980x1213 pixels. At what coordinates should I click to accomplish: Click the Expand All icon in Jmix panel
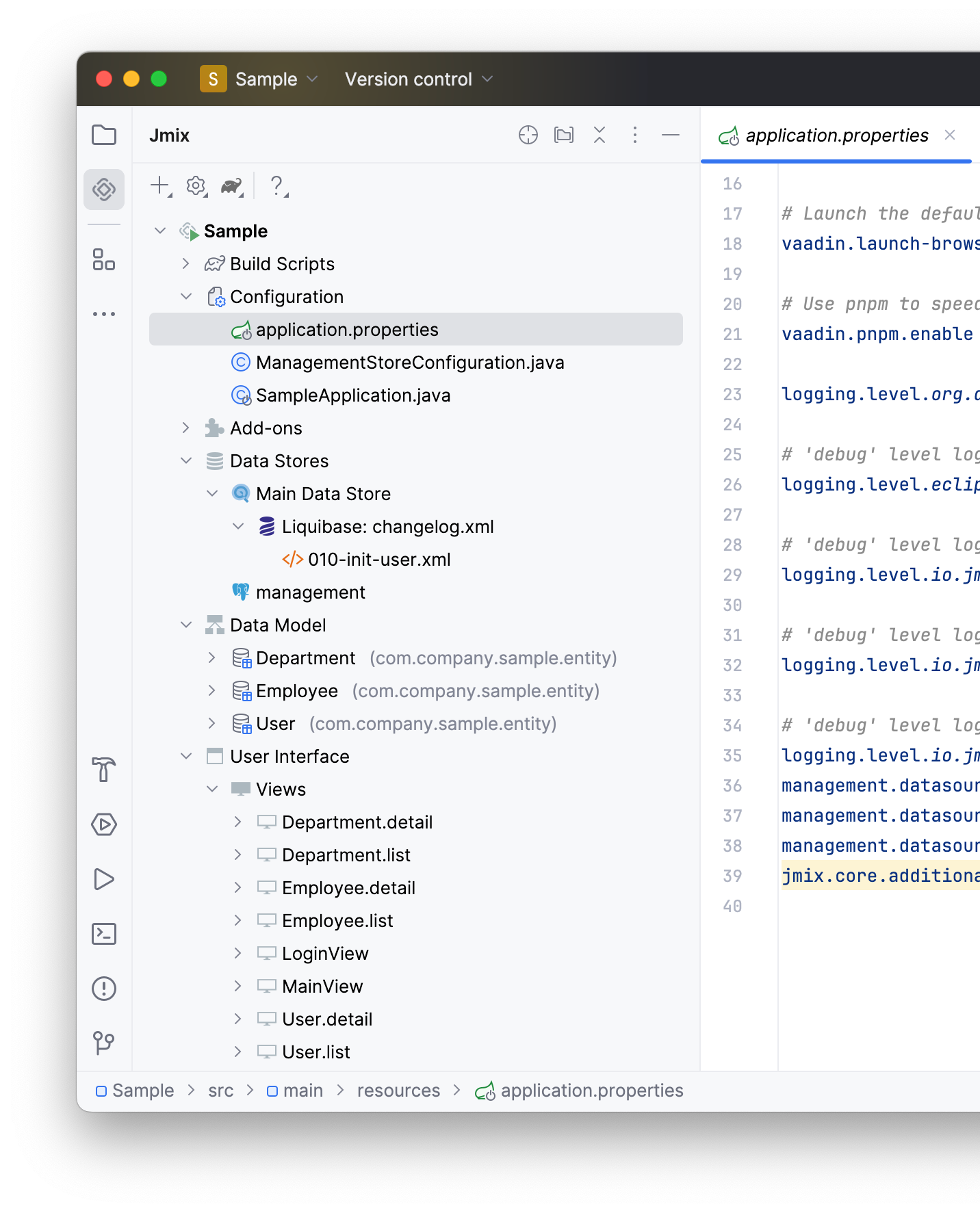point(564,135)
